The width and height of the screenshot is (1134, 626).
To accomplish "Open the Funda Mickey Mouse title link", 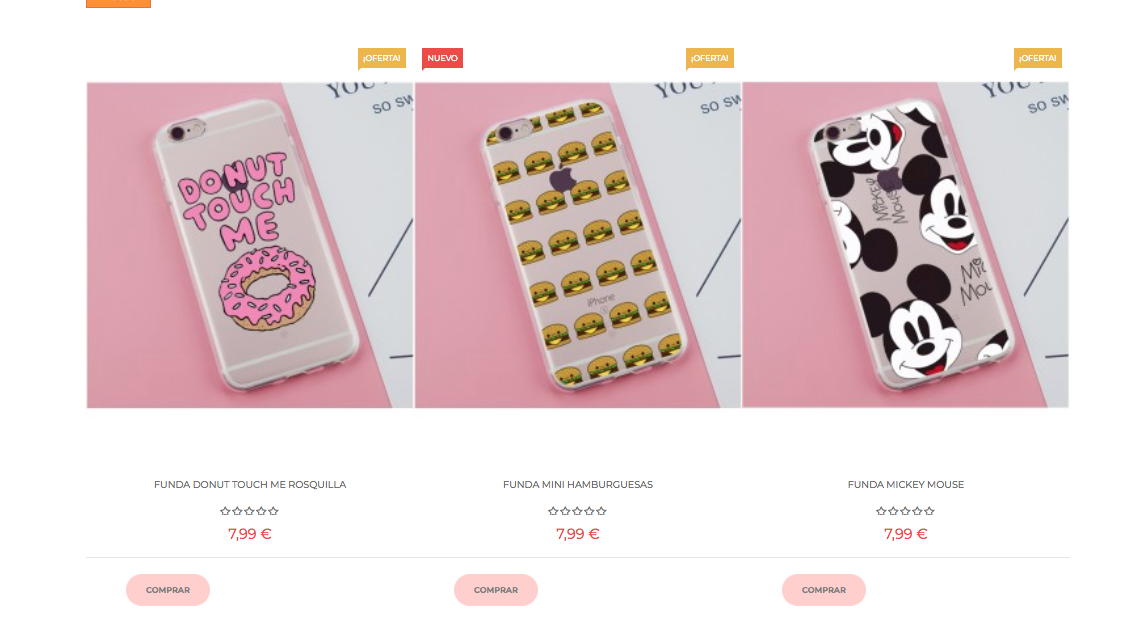I will 905,484.
